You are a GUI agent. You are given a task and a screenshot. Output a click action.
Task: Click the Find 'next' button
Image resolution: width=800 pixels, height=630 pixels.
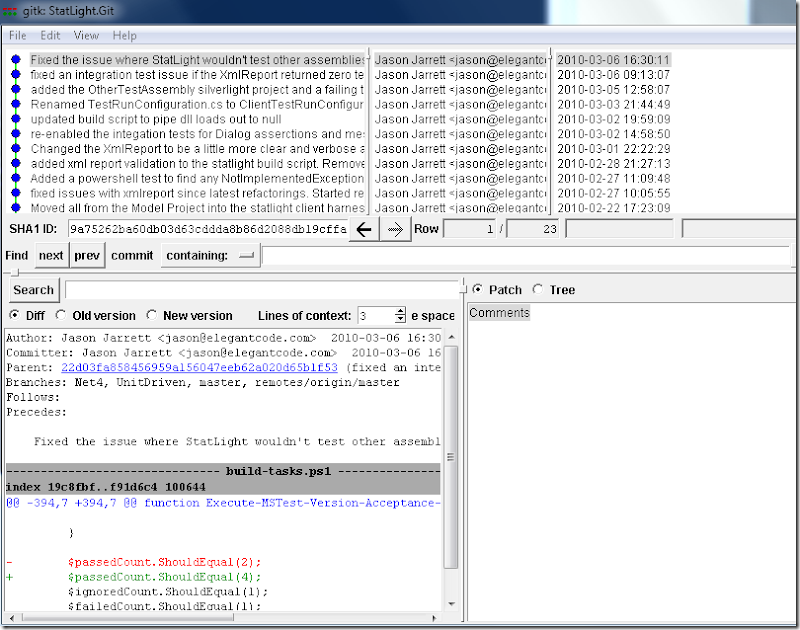[51, 255]
